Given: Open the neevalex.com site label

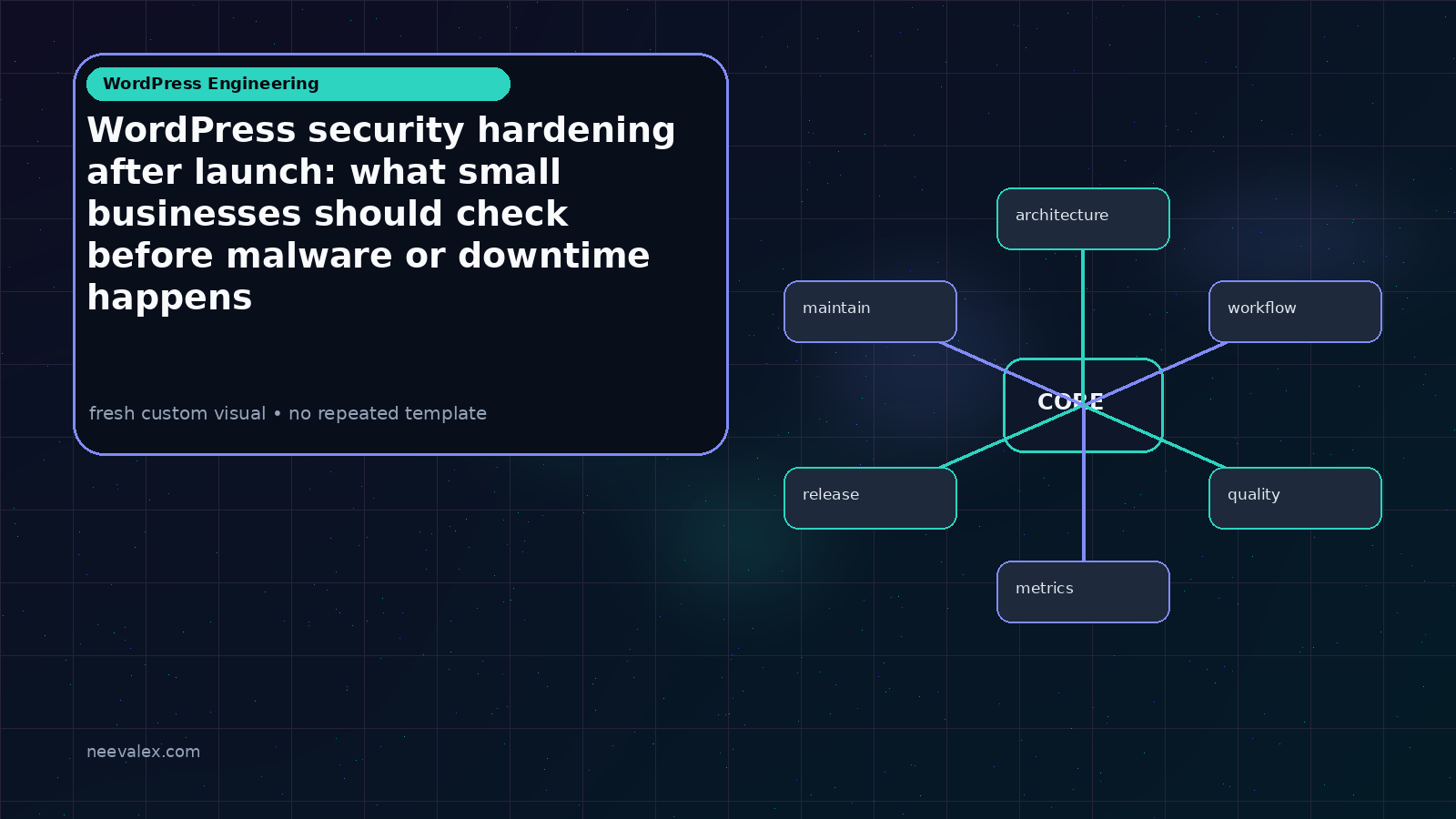Looking at the screenshot, I should coord(143,752).
